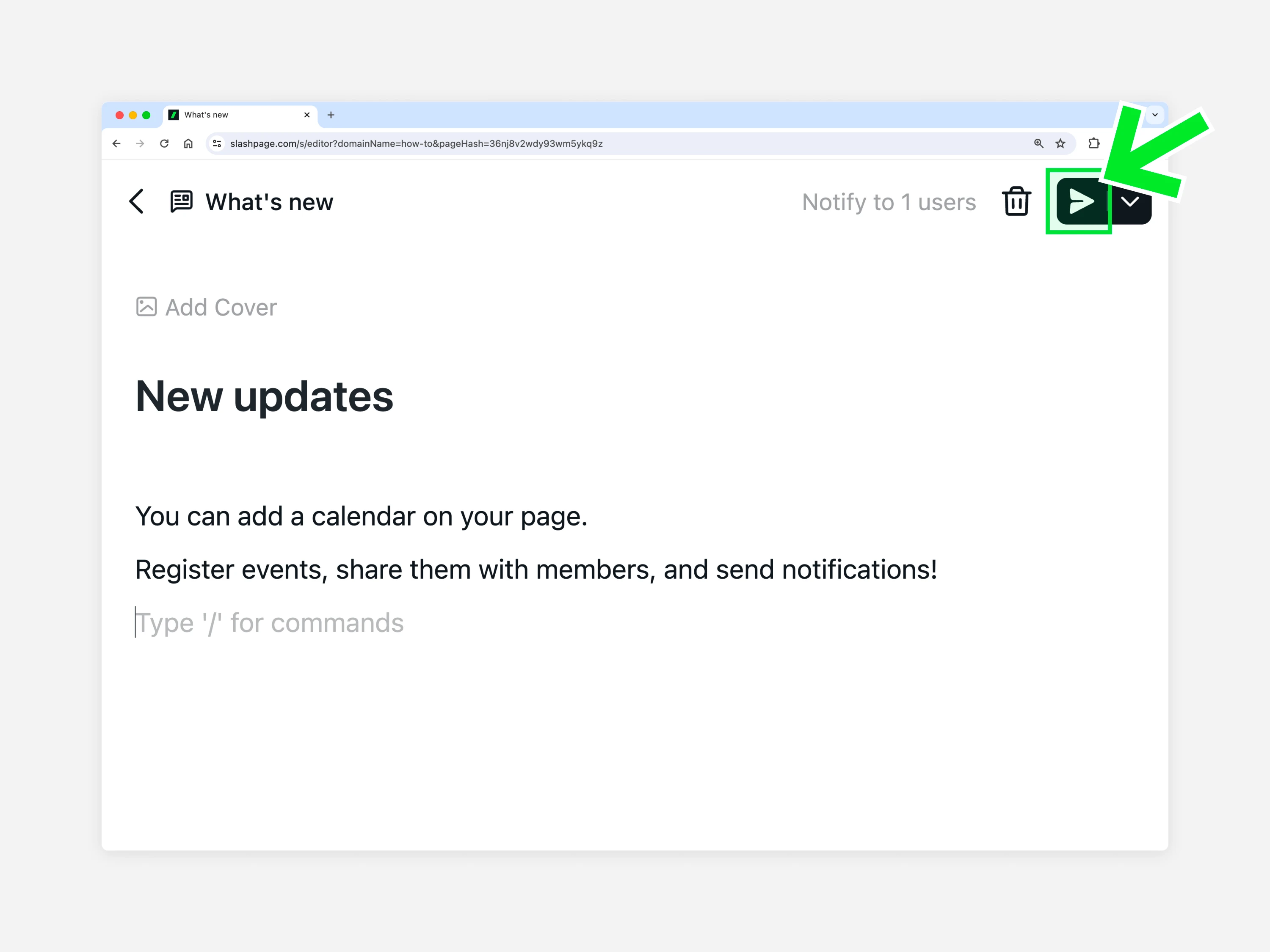Open the publish options dropdown chevron
1270x952 pixels.
tap(1130, 201)
